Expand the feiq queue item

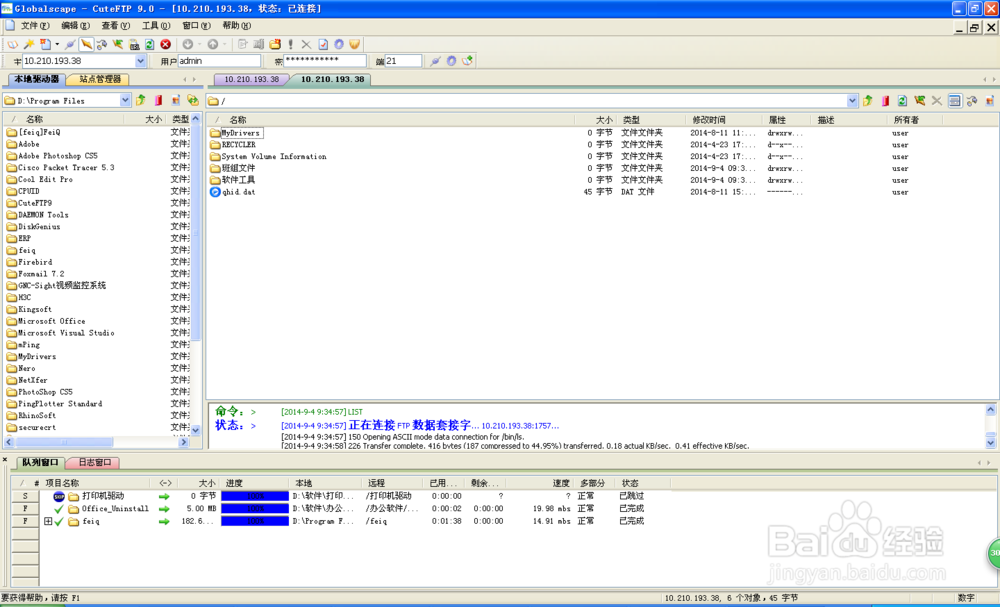pyautogui.click(x=48, y=522)
